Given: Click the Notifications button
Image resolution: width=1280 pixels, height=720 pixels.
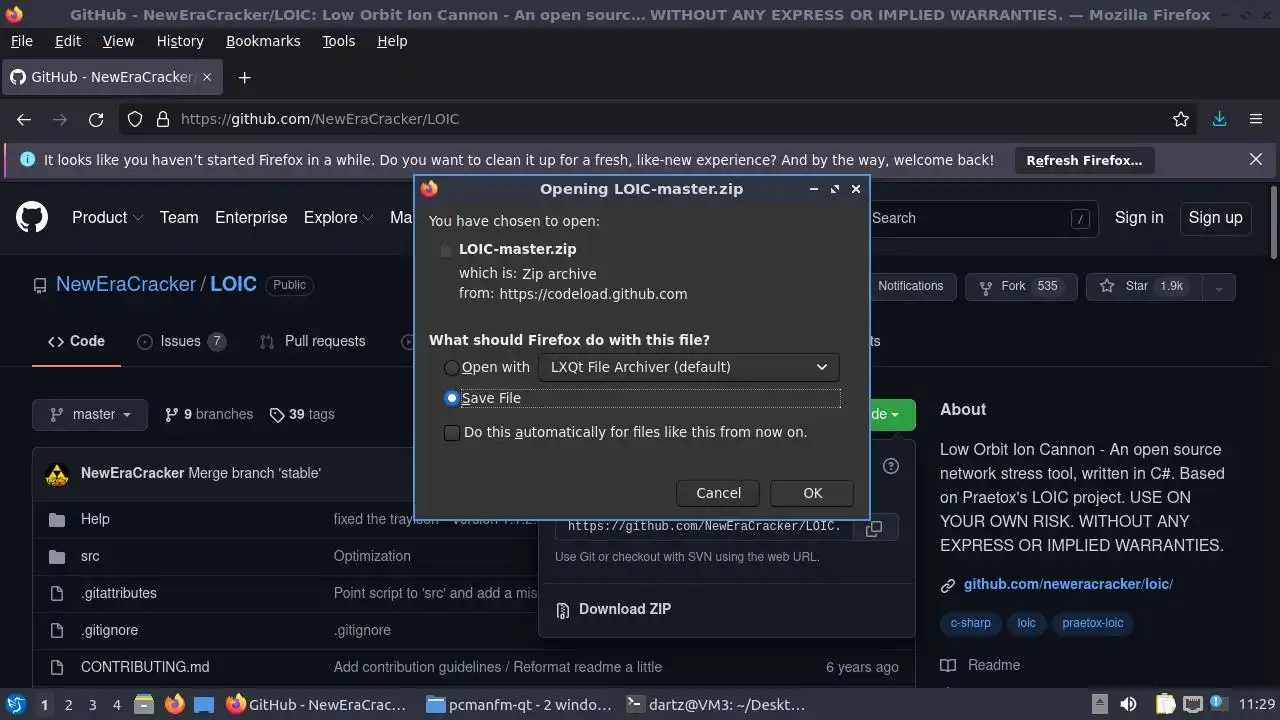Looking at the screenshot, I should [910, 286].
